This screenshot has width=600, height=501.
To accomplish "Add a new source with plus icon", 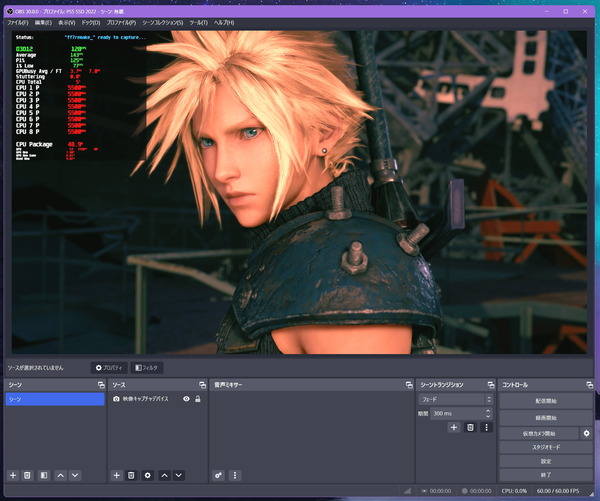I will point(116,475).
